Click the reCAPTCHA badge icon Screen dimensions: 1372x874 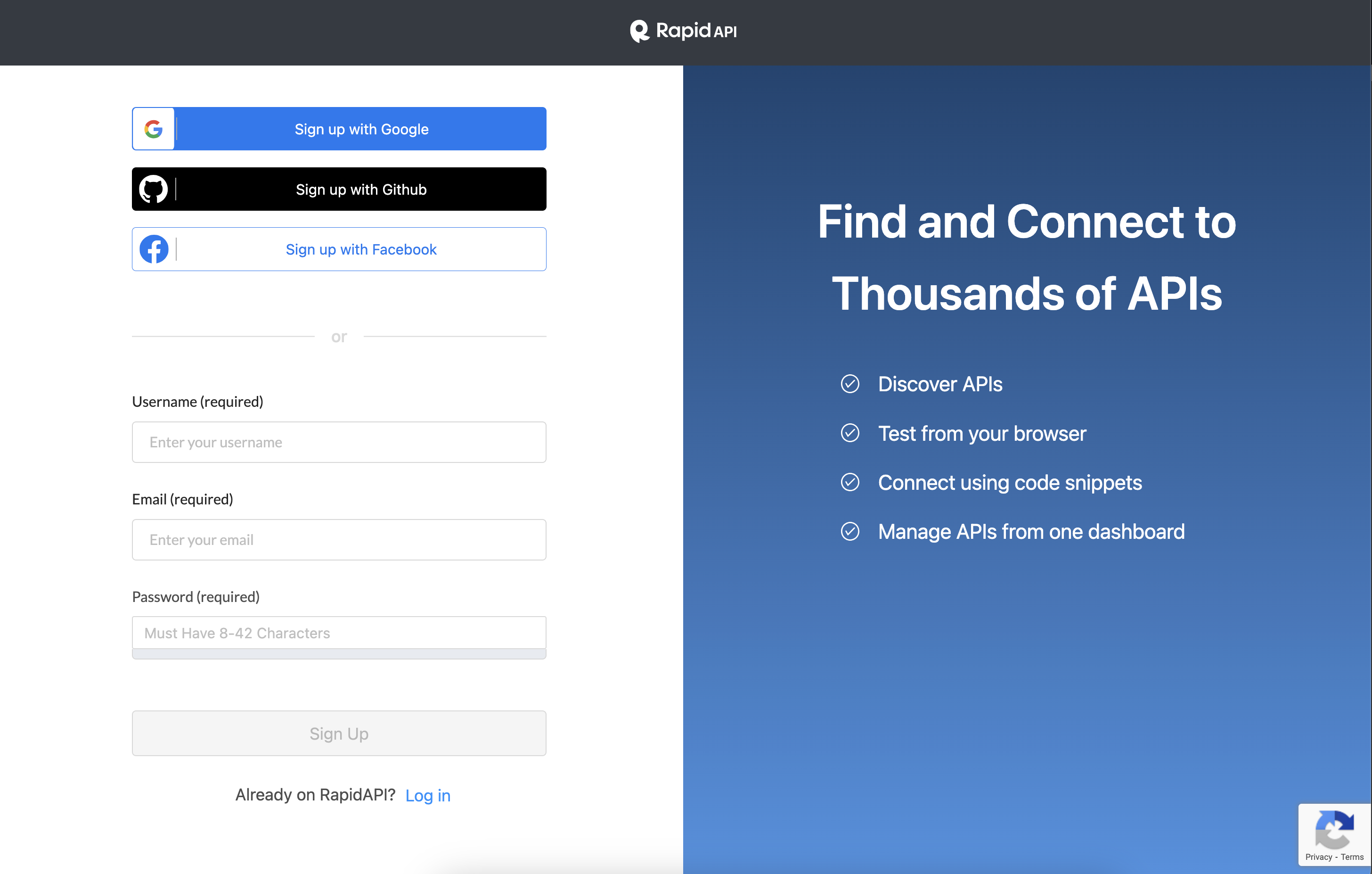point(1334,830)
